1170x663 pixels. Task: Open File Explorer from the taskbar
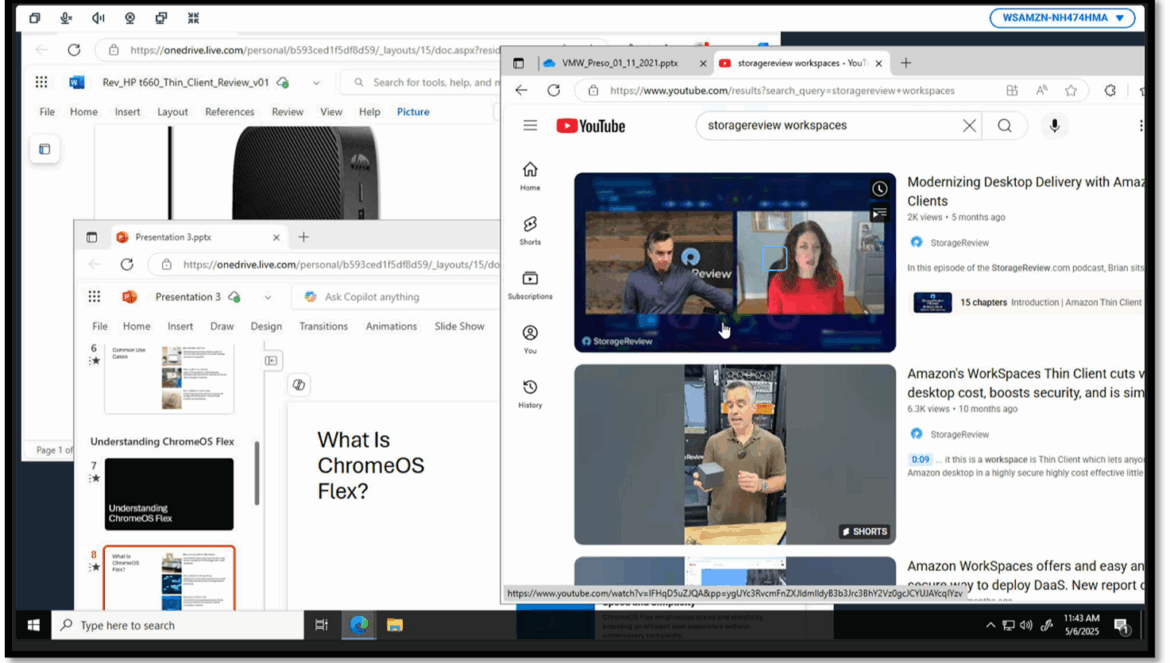(x=395, y=625)
